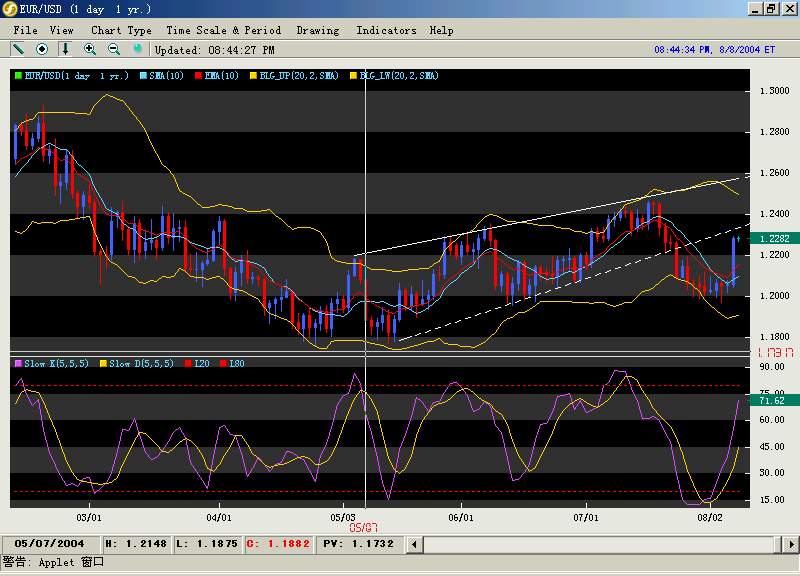Click the scrollbar left arrow button
The width and height of the screenshot is (800, 576).
[x=414, y=544]
